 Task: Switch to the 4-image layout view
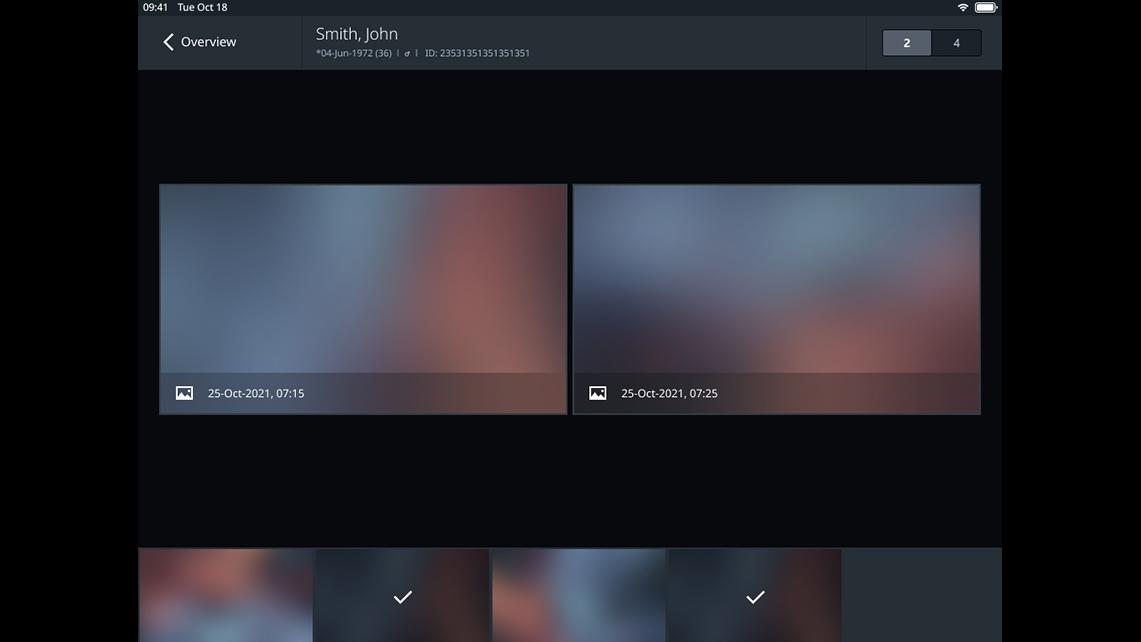[x=956, y=43]
